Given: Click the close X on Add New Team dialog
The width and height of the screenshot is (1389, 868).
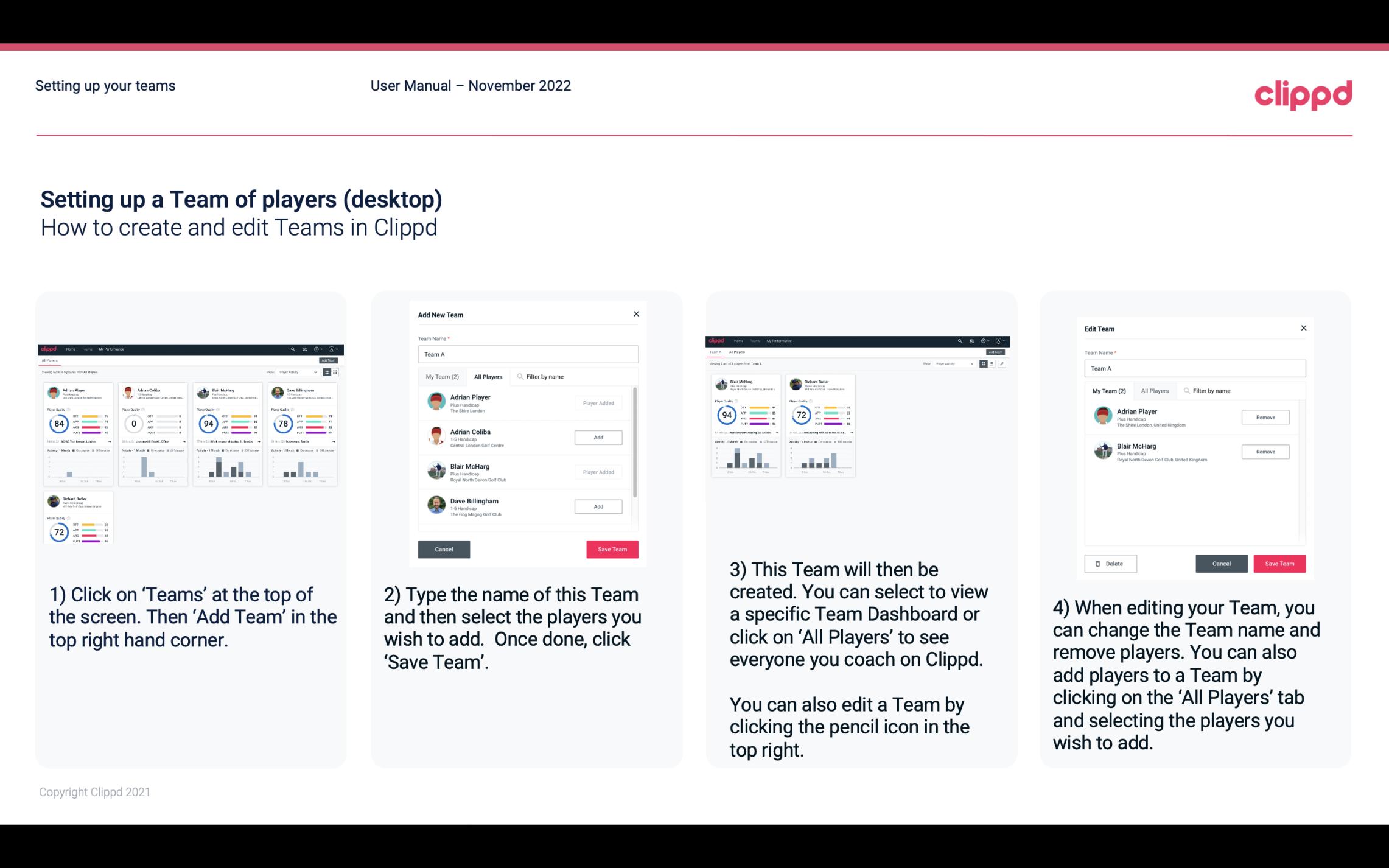Looking at the screenshot, I should [636, 314].
